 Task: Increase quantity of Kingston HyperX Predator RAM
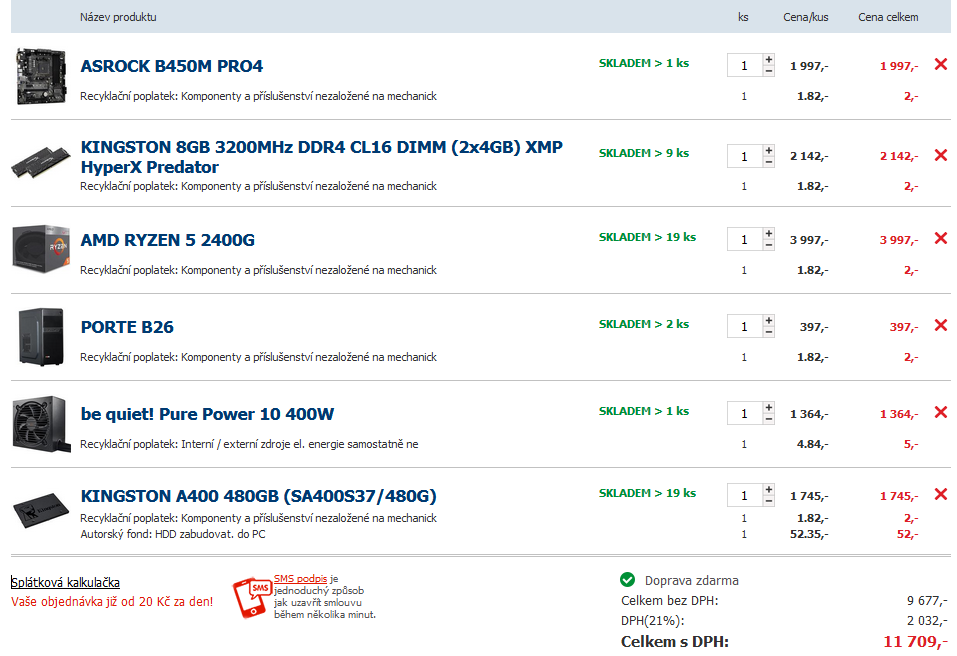pos(769,150)
